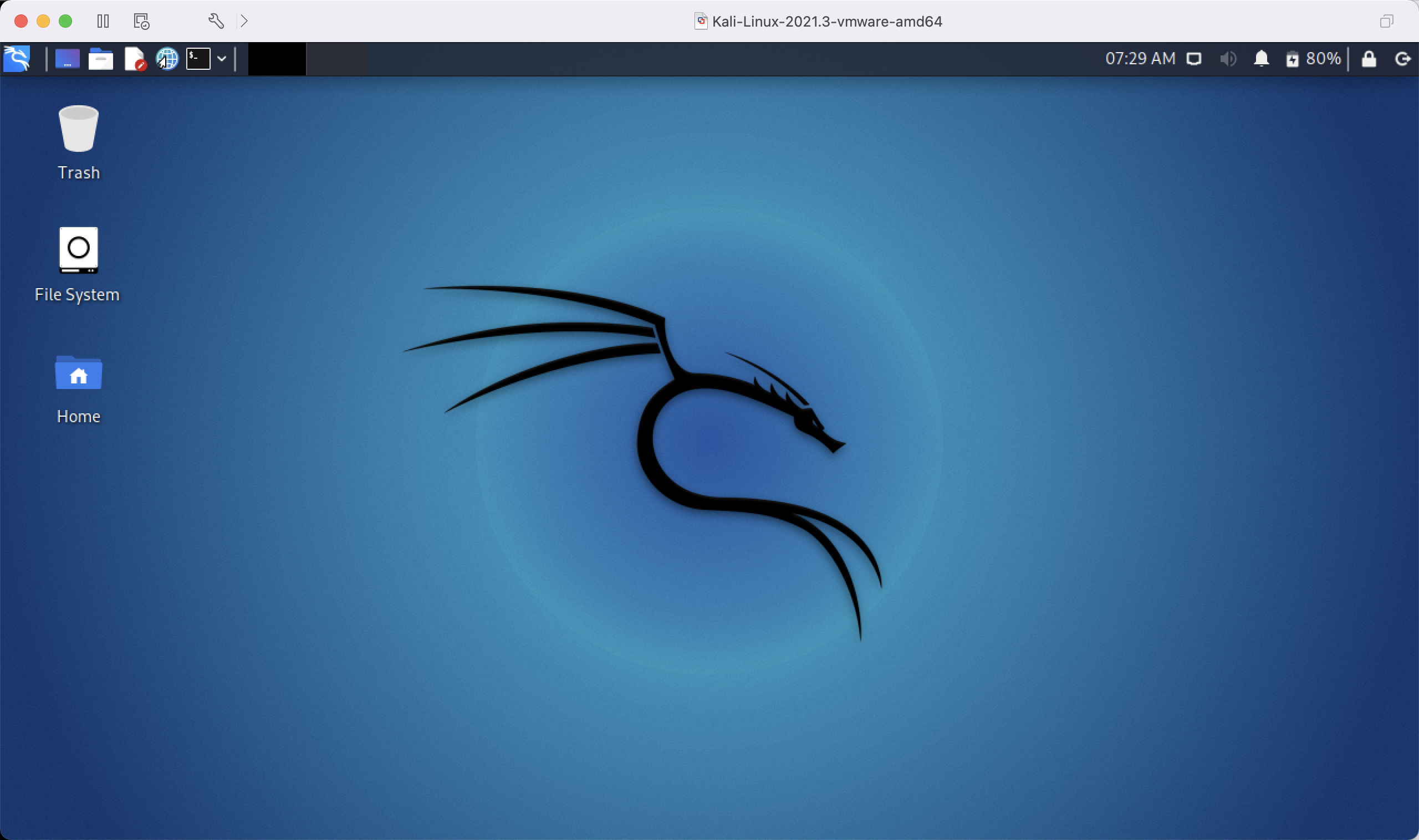This screenshot has height=840, width=1419.
Task: Expand the terminal launcher dropdown arrow
Action: [x=222, y=58]
